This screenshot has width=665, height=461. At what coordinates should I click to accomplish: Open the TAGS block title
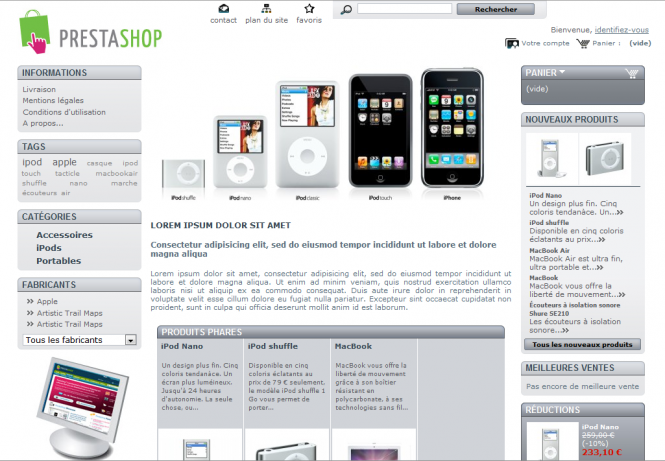[x=34, y=147]
